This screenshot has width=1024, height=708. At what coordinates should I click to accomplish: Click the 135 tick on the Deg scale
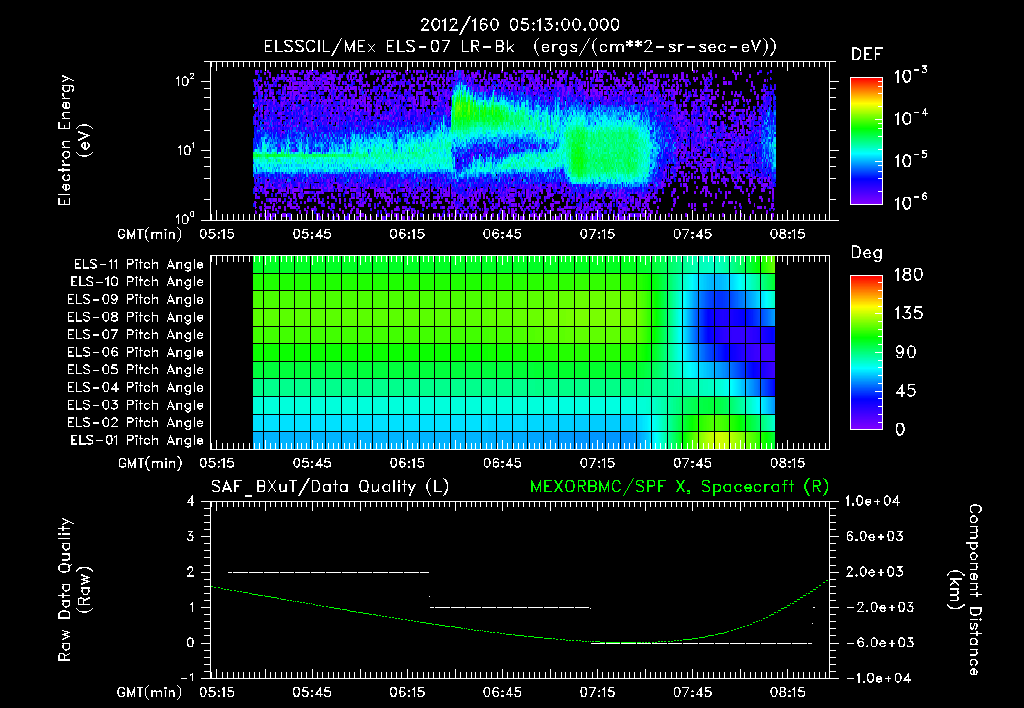point(908,313)
